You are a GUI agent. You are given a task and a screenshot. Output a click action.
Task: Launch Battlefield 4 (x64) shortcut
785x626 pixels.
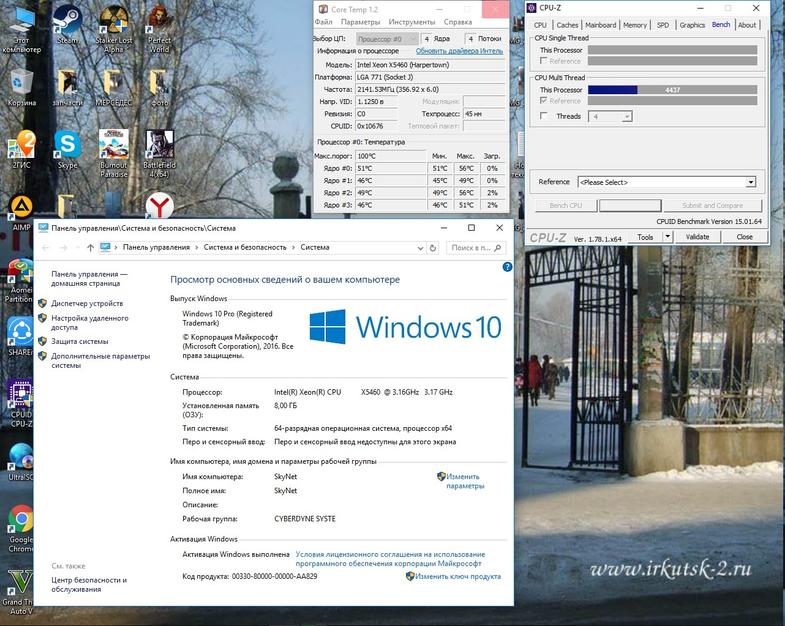pos(159,154)
